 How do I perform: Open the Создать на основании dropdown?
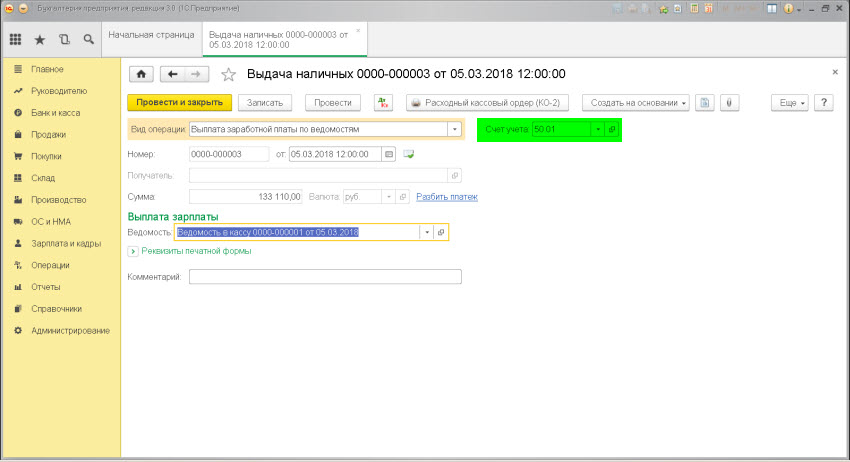[636, 102]
